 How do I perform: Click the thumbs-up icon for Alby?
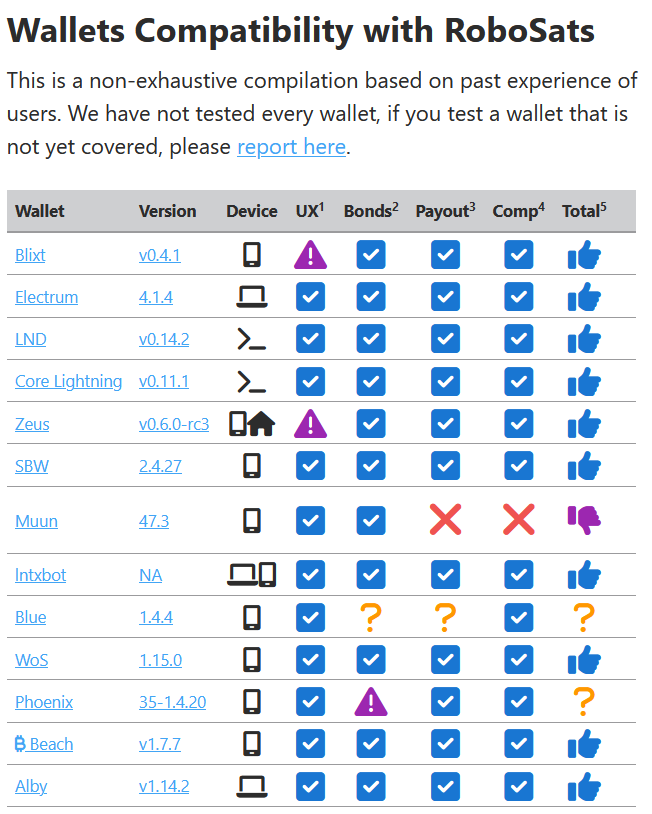tap(584, 786)
